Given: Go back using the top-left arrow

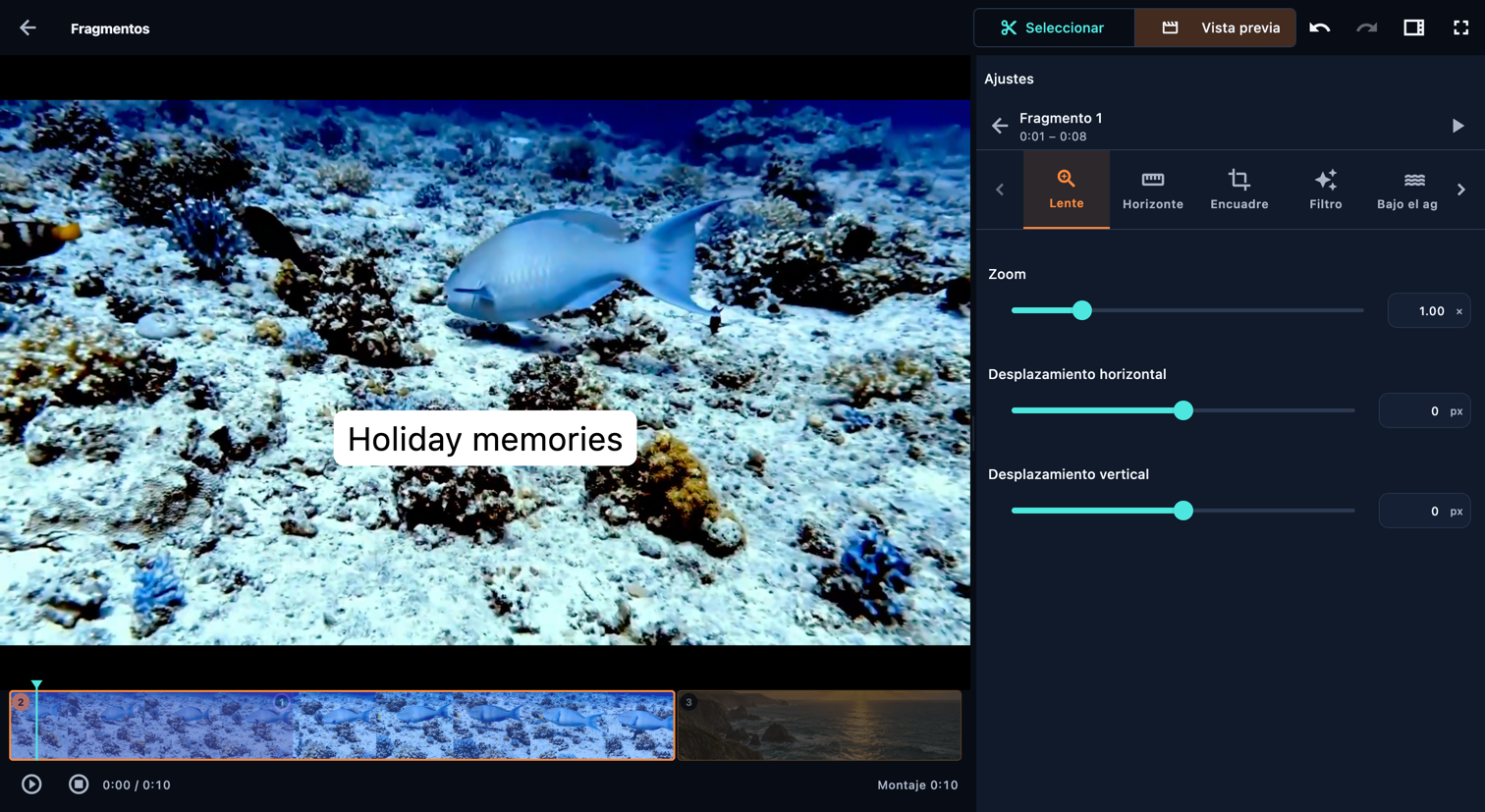Looking at the screenshot, I should click(27, 28).
